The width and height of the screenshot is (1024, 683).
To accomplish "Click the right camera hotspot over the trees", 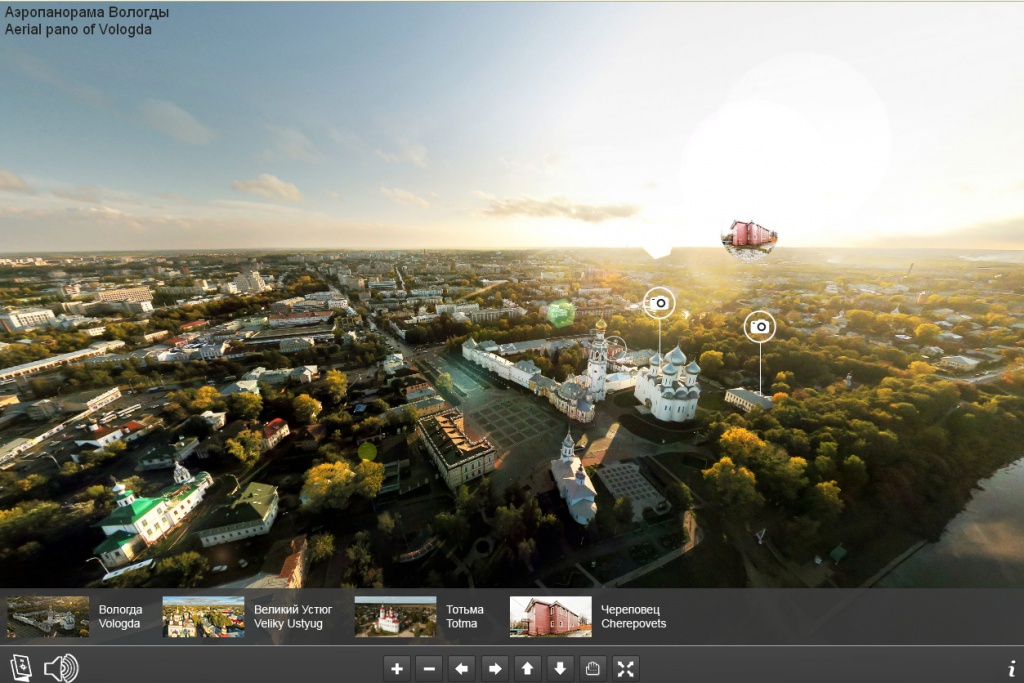I will (760, 326).
